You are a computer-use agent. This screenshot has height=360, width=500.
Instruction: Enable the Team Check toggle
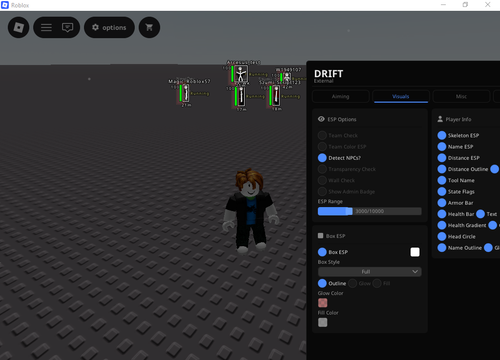(x=322, y=135)
